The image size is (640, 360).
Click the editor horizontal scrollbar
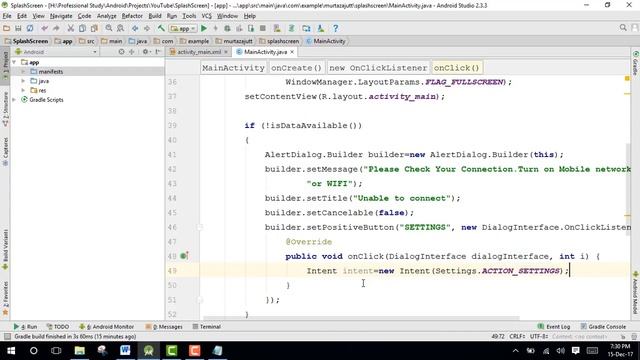click(x=361, y=318)
